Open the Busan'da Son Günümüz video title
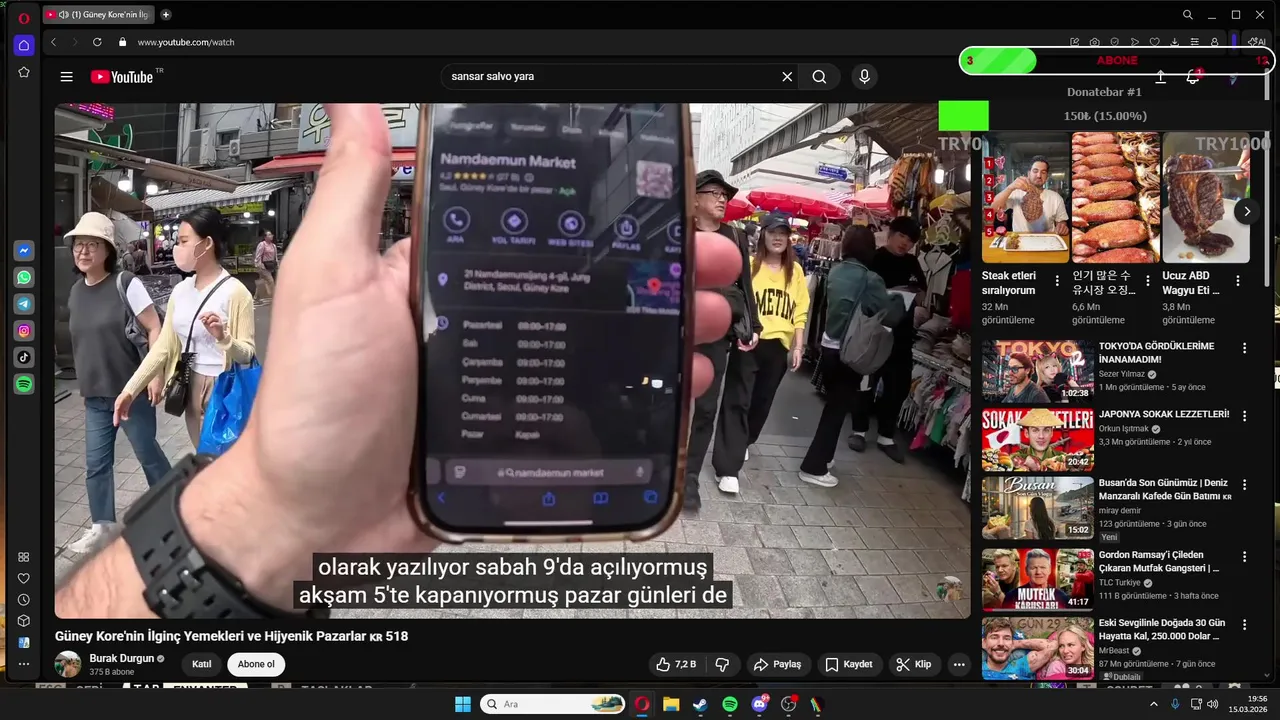This screenshot has width=1280, height=720. point(1165,489)
